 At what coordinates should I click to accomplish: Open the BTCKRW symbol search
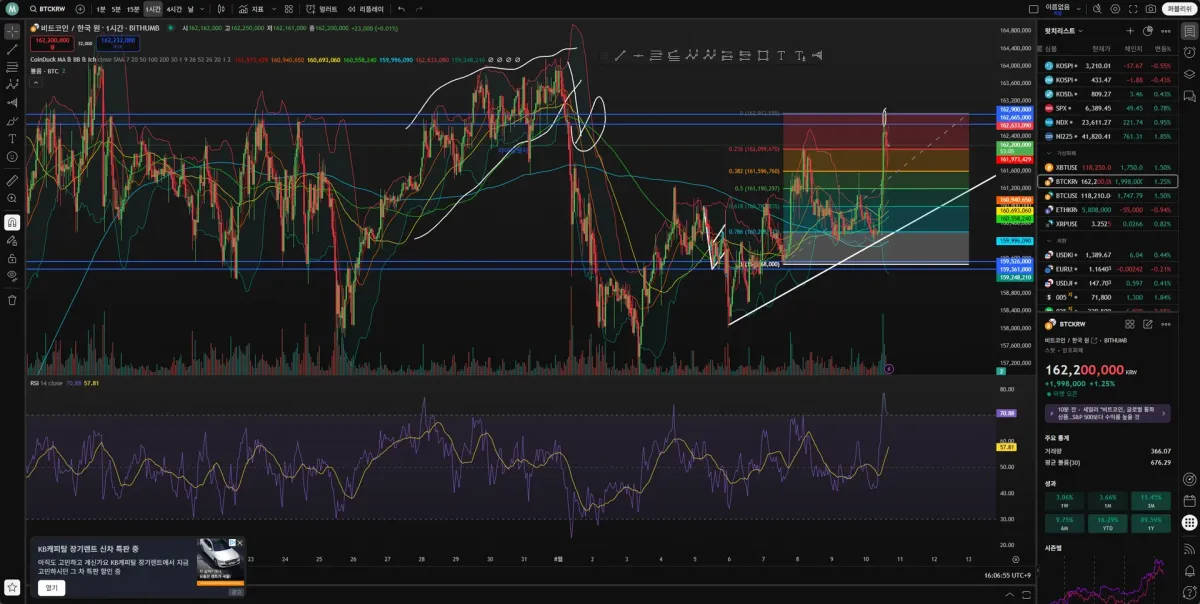47,9
